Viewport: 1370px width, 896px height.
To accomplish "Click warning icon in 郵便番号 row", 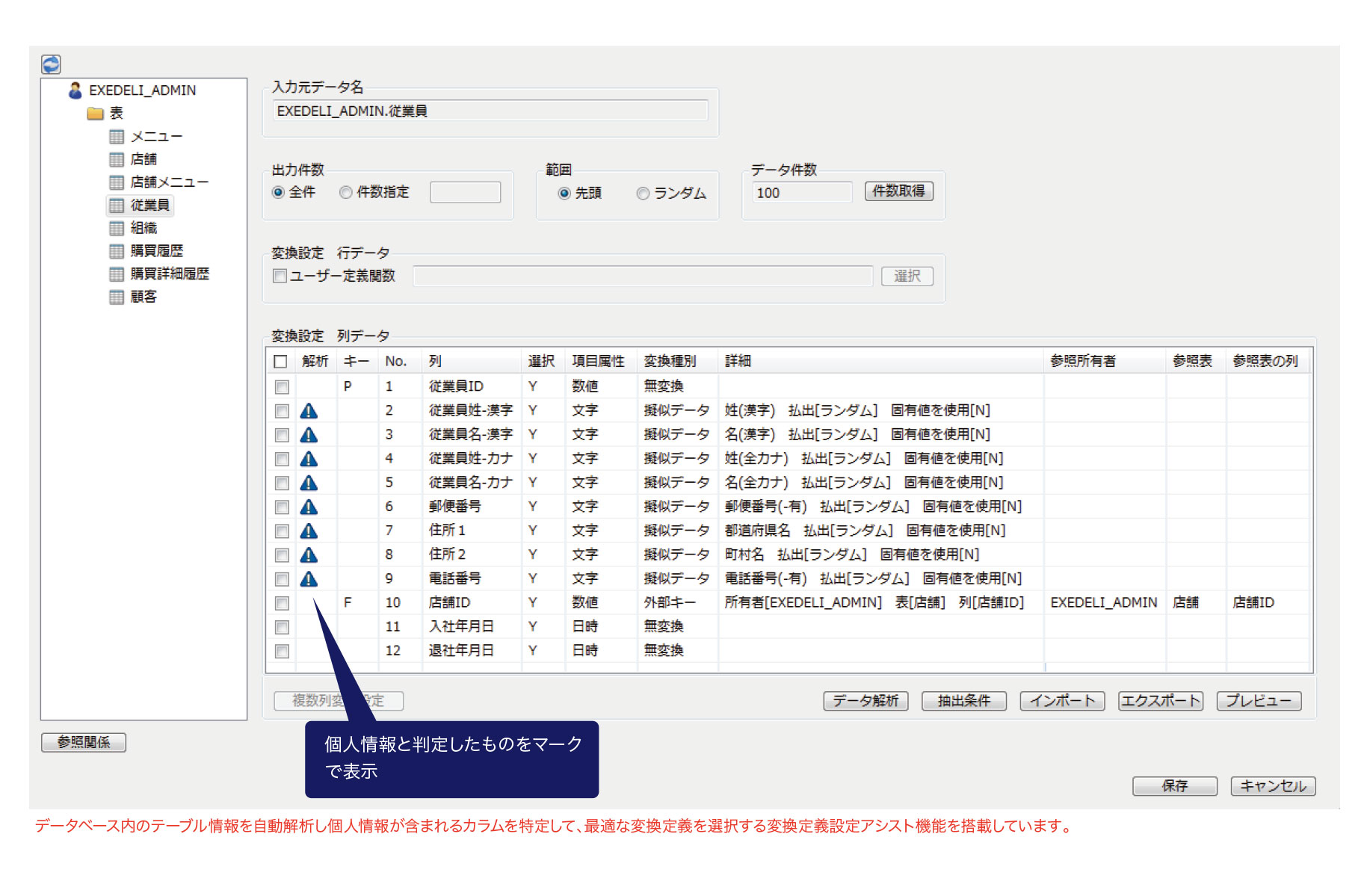I will [x=309, y=507].
